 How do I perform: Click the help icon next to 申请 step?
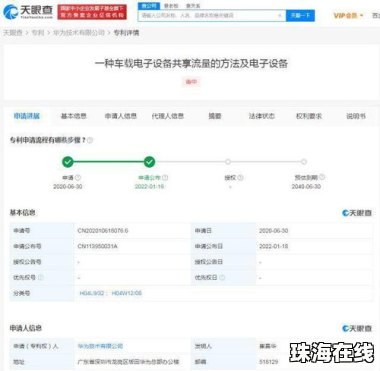click(x=78, y=178)
